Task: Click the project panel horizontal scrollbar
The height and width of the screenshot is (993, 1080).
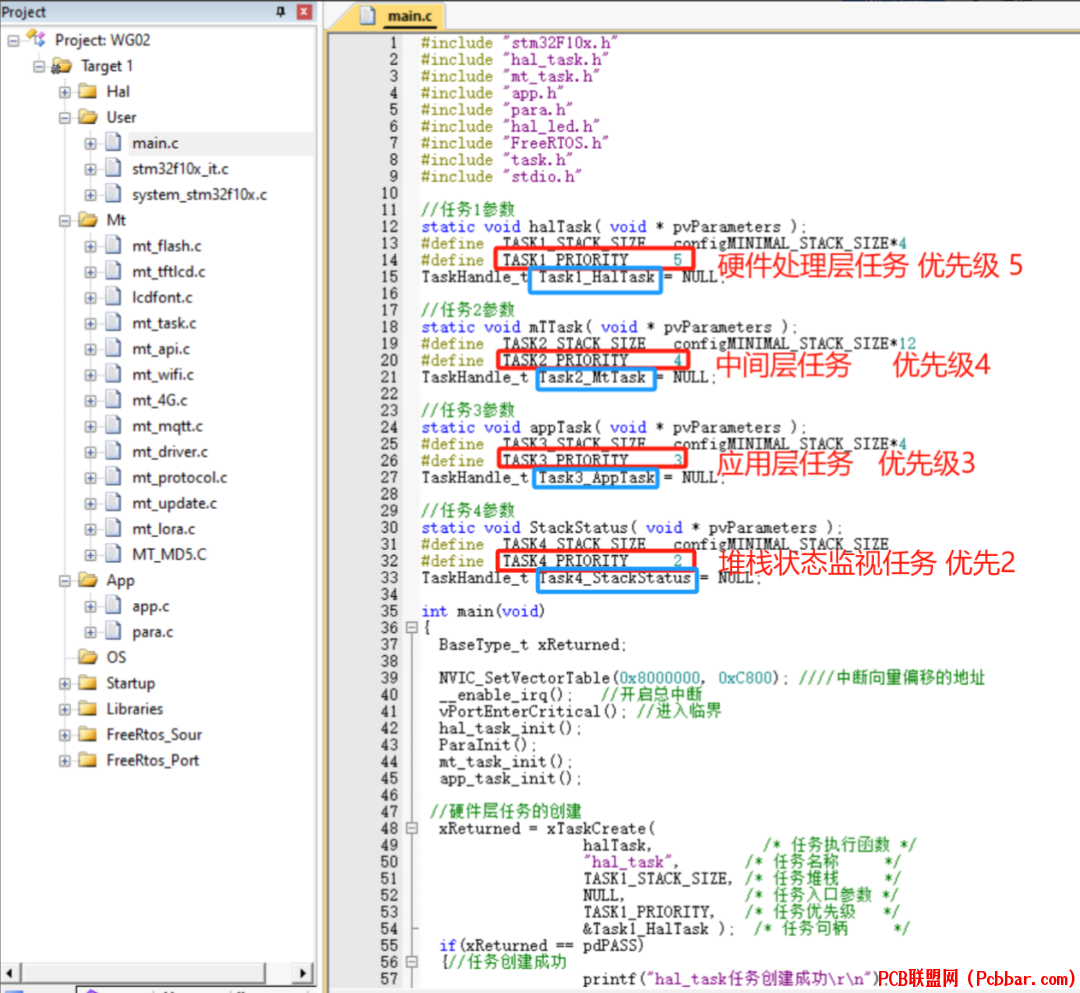Action: [145, 973]
